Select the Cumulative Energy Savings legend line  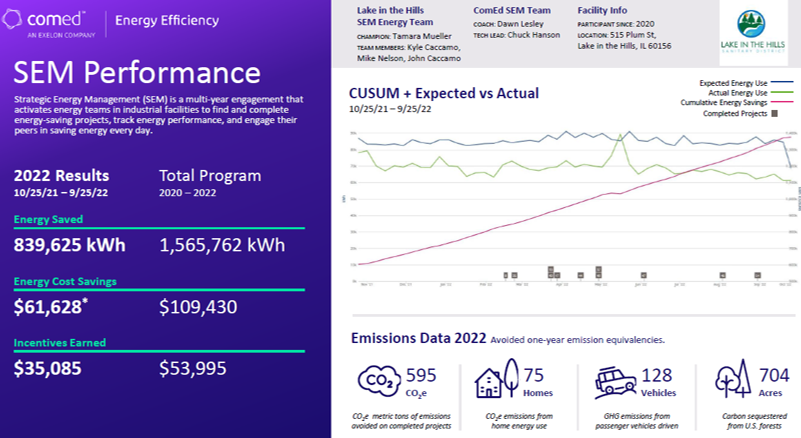[x=782, y=102]
